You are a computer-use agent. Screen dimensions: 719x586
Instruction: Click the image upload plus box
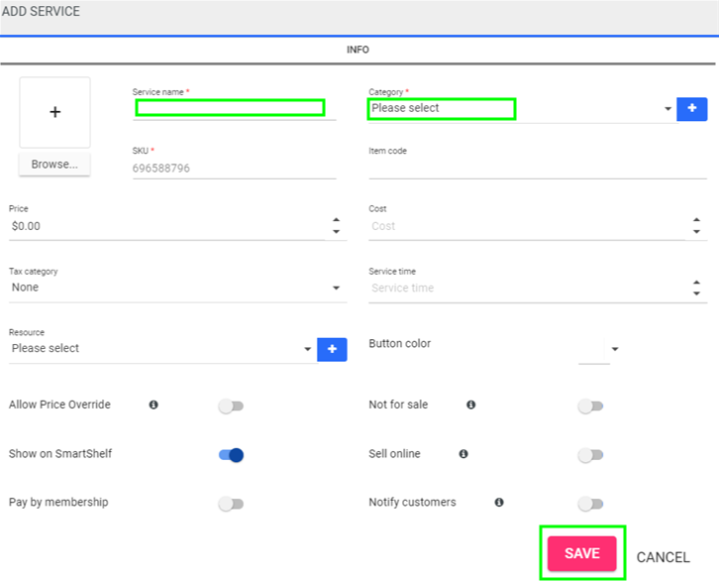point(55,113)
